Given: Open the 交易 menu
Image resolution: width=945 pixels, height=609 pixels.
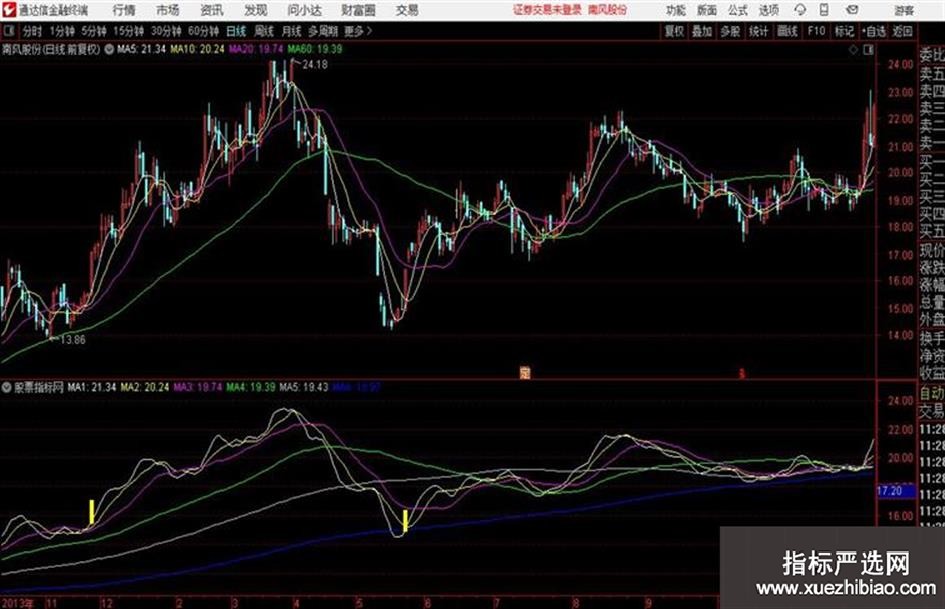Looking at the screenshot, I should tap(407, 10).
